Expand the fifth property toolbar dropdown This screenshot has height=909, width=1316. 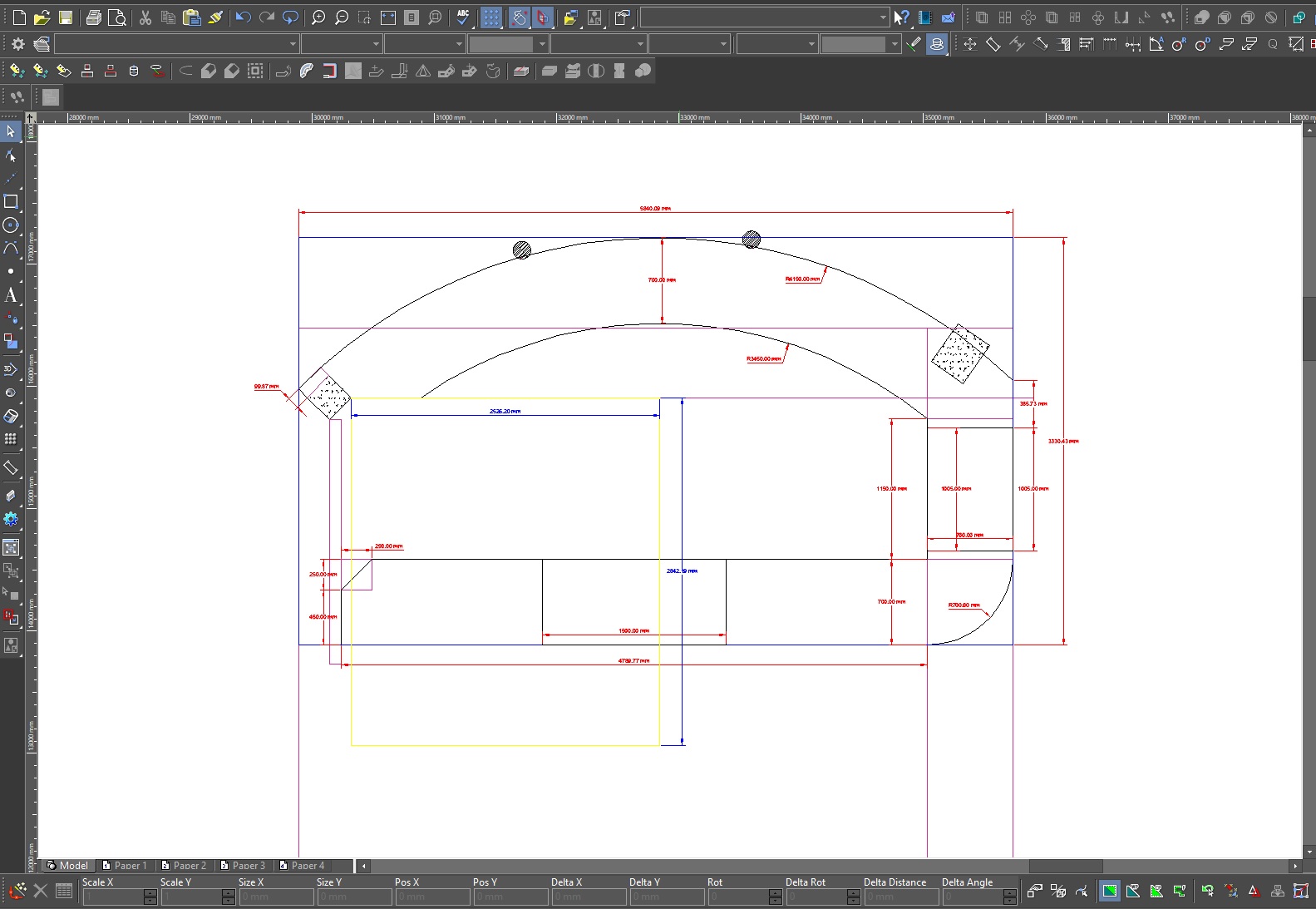(x=640, y=44)
